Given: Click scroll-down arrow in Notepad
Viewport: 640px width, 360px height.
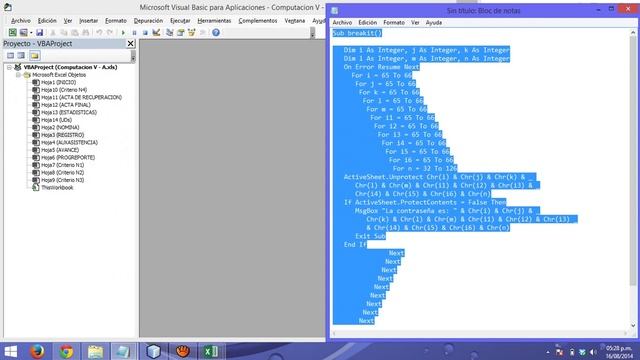Looking at the screenshot, I should tap(633, 325).
